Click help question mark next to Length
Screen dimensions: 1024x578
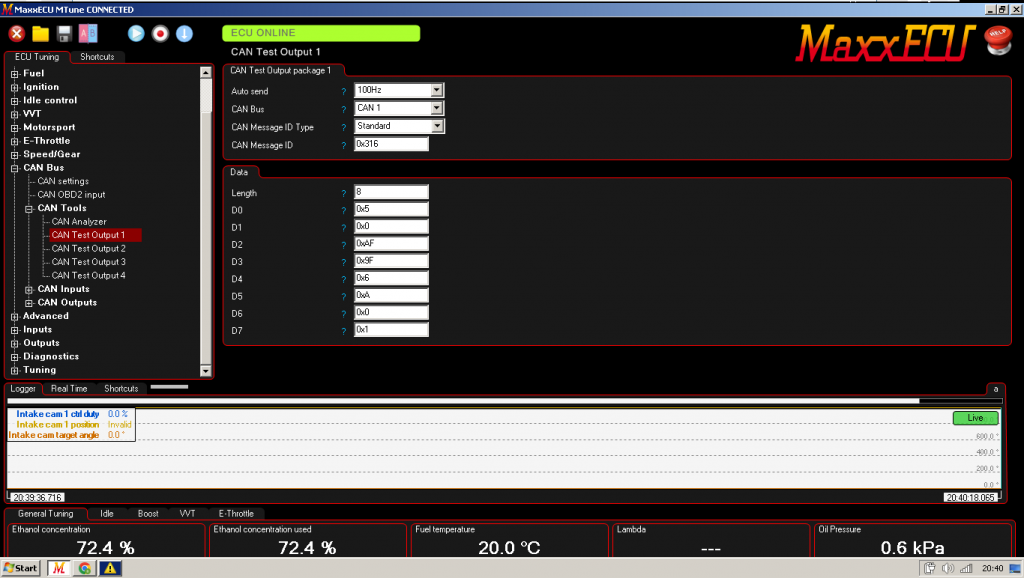tap(344, 193)
